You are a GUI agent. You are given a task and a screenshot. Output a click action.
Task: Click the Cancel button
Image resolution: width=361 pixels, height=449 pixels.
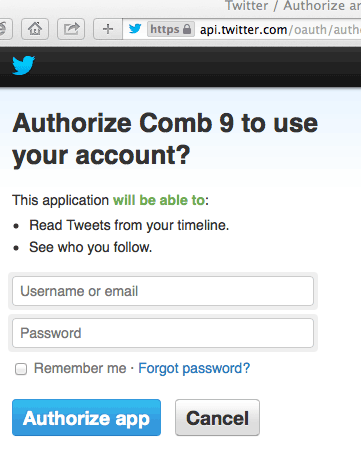point(217,418)
